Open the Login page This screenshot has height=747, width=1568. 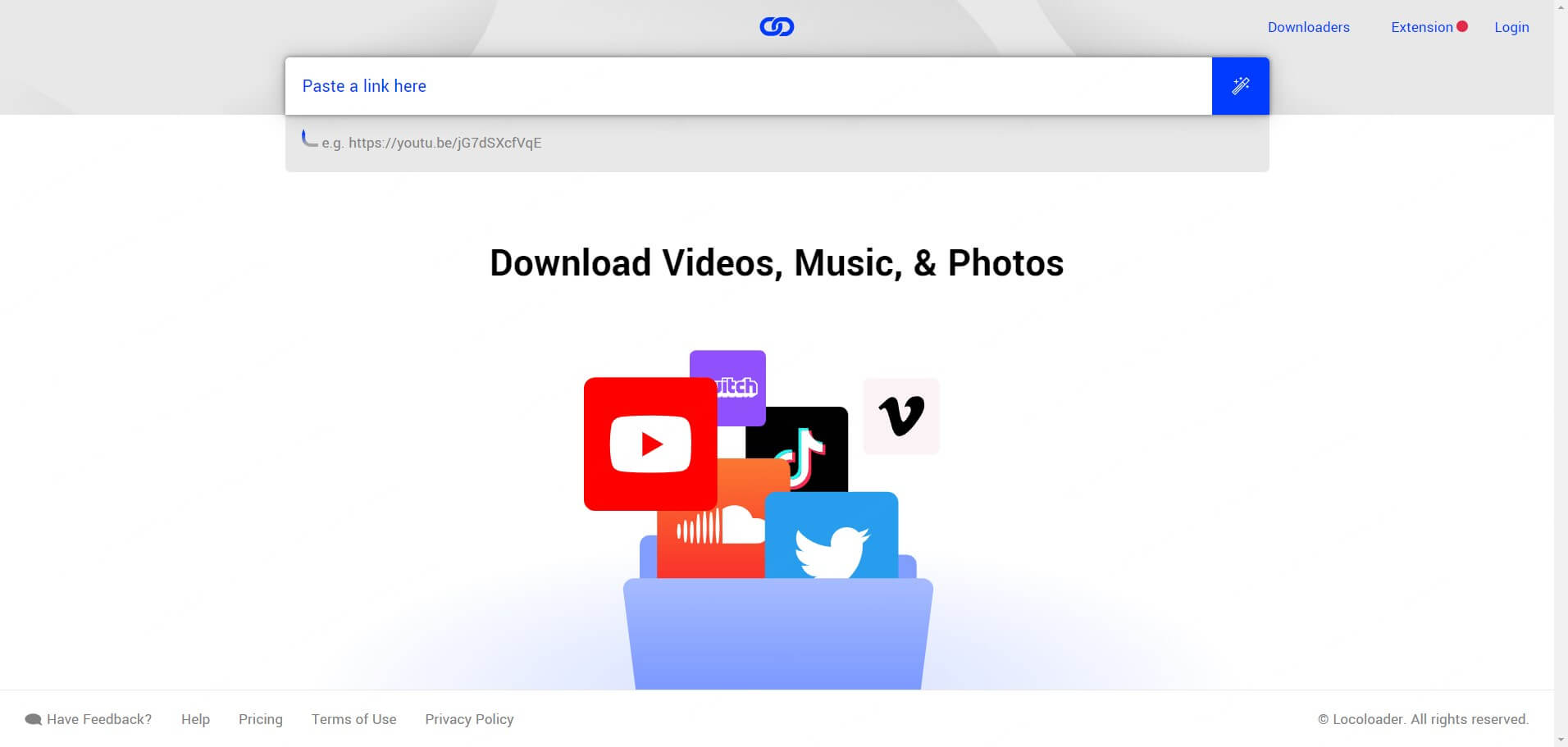tap(1511, 27)
